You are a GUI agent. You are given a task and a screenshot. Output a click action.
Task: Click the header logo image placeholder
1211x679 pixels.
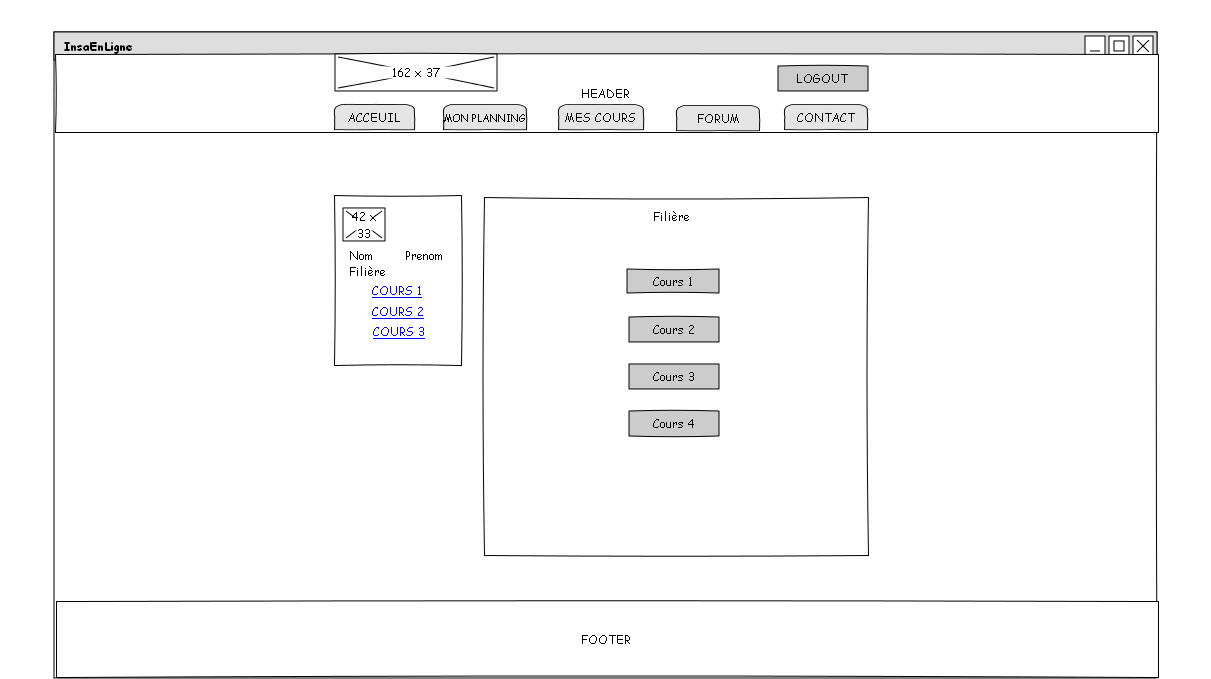point(415,72)
